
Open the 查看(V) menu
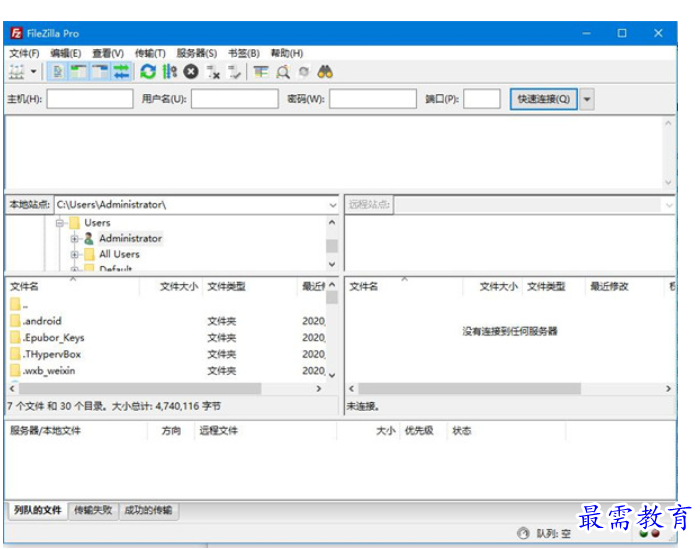[108, 54]
